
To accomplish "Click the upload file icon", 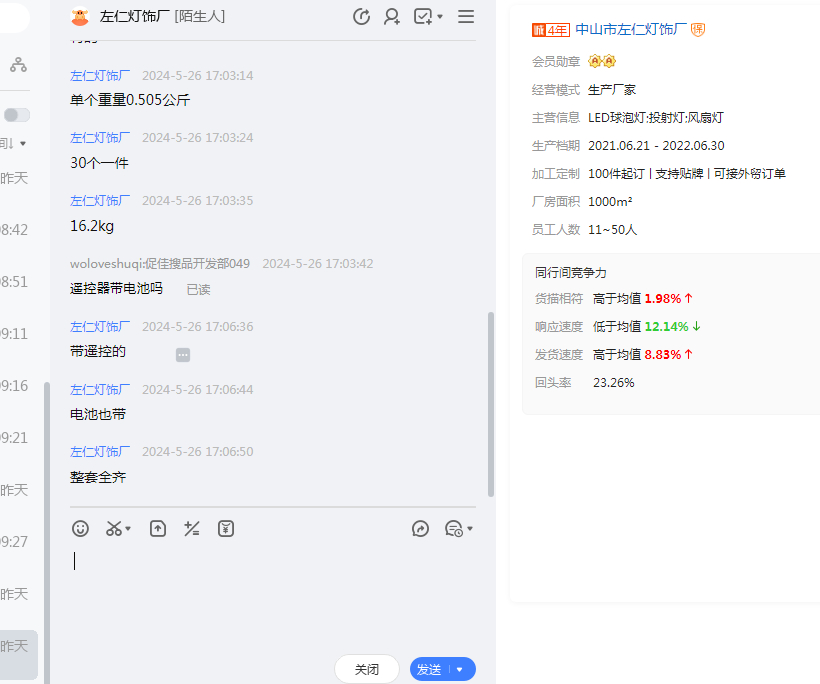I will tap(158, 529).
